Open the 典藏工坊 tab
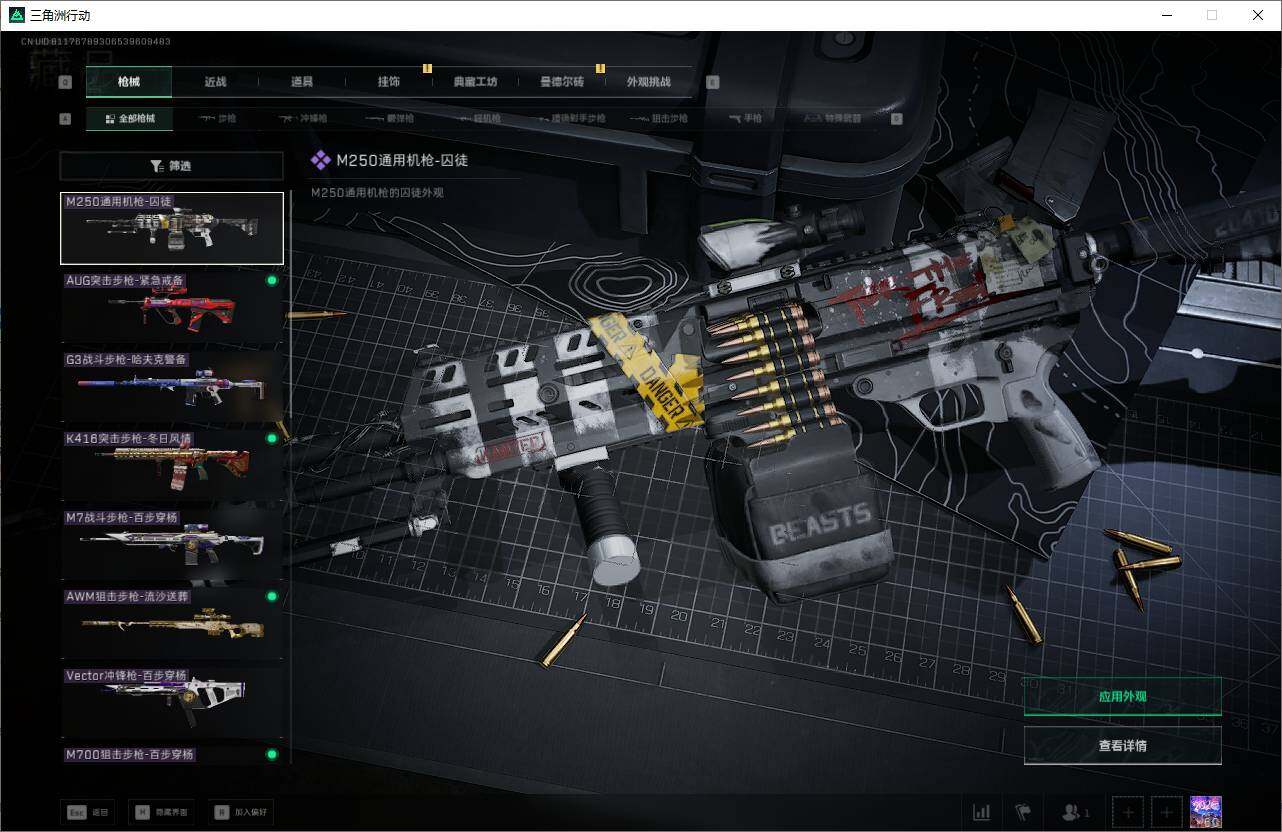 (x=475, y=82)
